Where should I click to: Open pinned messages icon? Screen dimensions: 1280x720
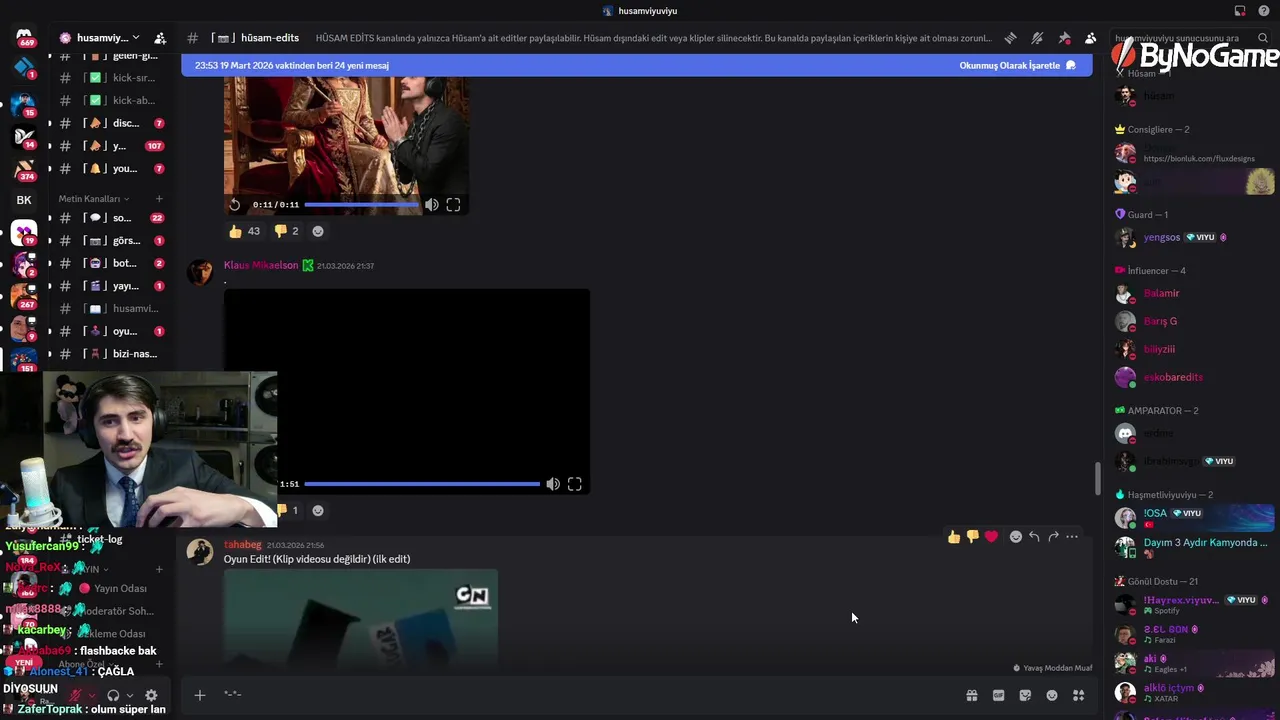click(1064, 38)
